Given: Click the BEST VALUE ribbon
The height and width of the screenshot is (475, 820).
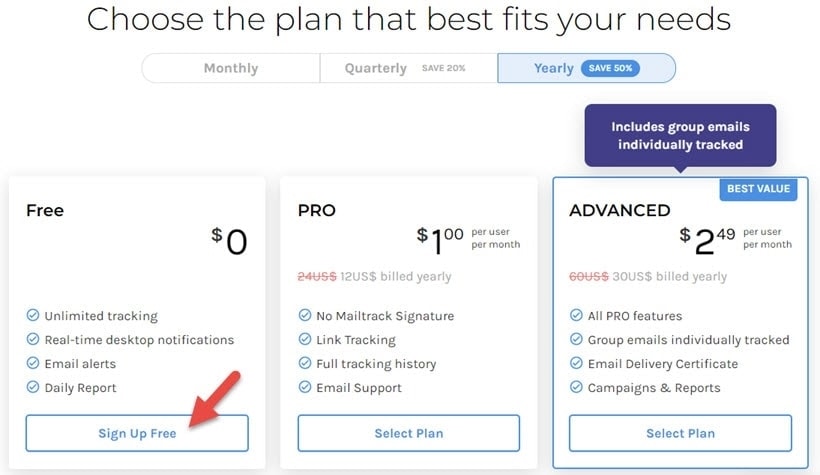Looking at the screenshot, I should pyautogui.click(x=758, y=189).
